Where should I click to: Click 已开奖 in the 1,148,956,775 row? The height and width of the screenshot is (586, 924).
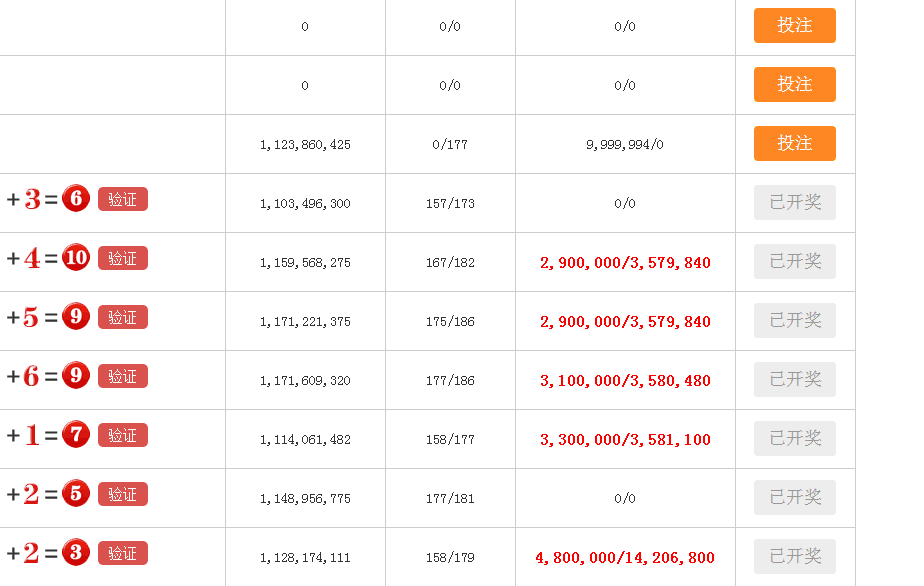pyautogui.click(x=795, y=497)
